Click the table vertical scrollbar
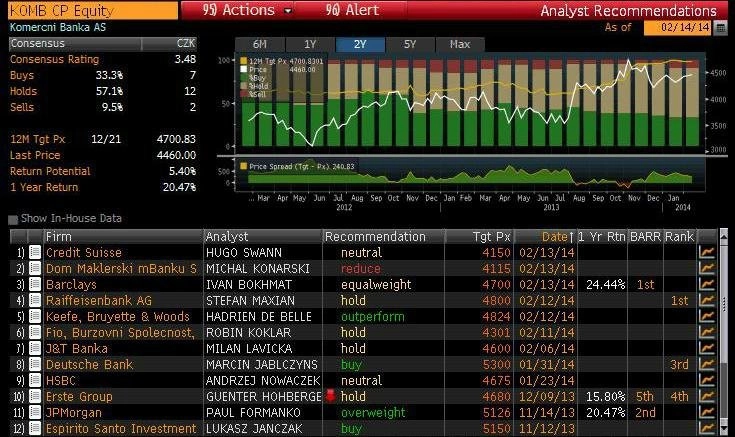Image resolution: width=735 pixels, height=437 pixels. point(724,333)
